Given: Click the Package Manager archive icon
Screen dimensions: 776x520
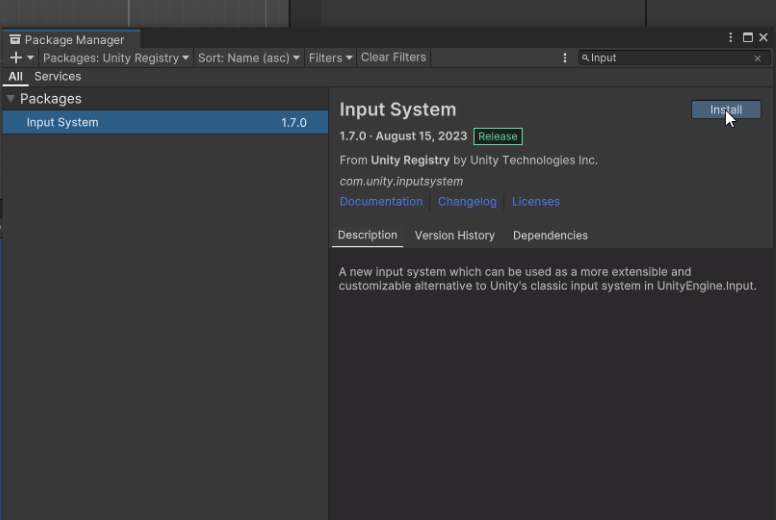Looking at the screenshot, I should coord(15,40).
